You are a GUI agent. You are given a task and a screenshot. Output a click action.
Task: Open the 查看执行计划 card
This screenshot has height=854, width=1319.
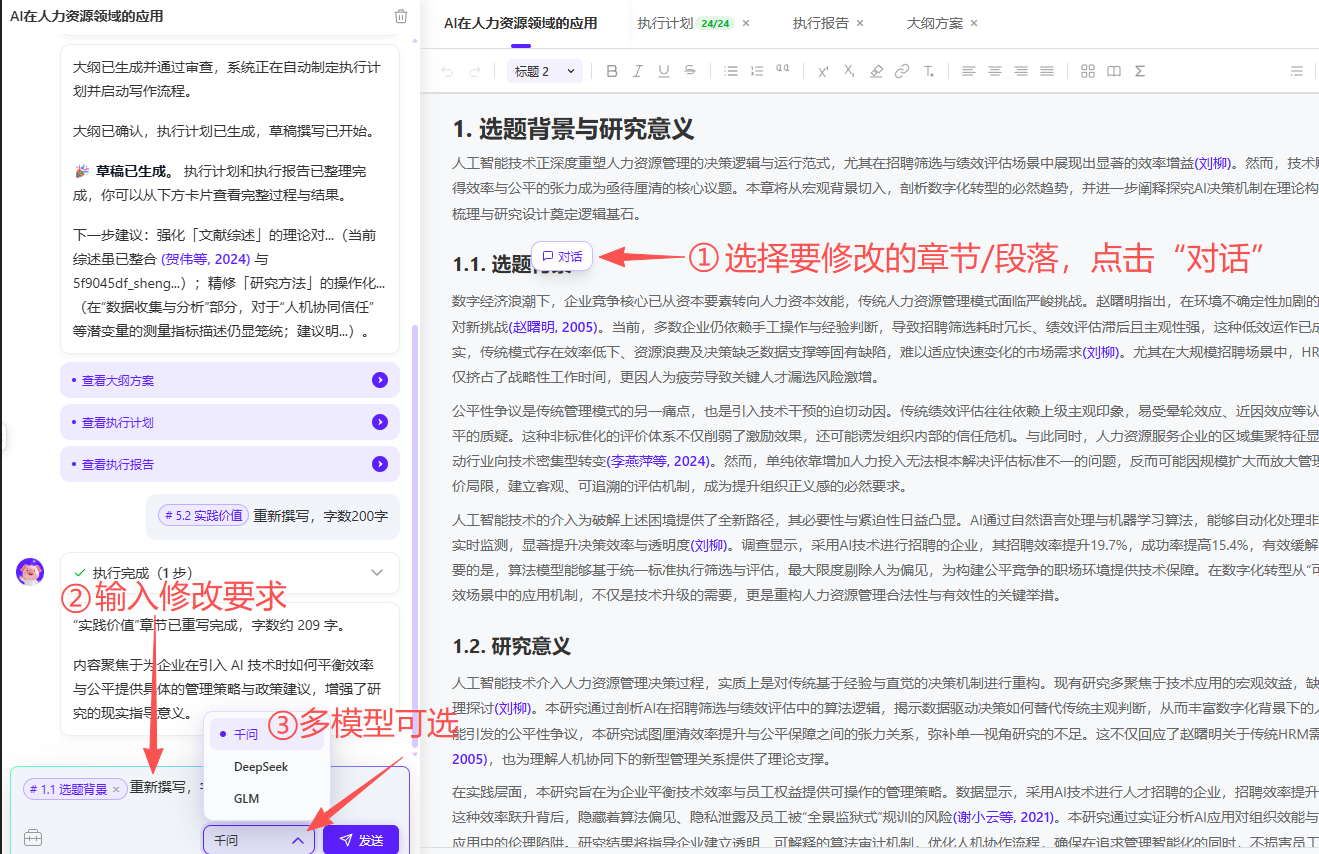click(x=230, y=422)
